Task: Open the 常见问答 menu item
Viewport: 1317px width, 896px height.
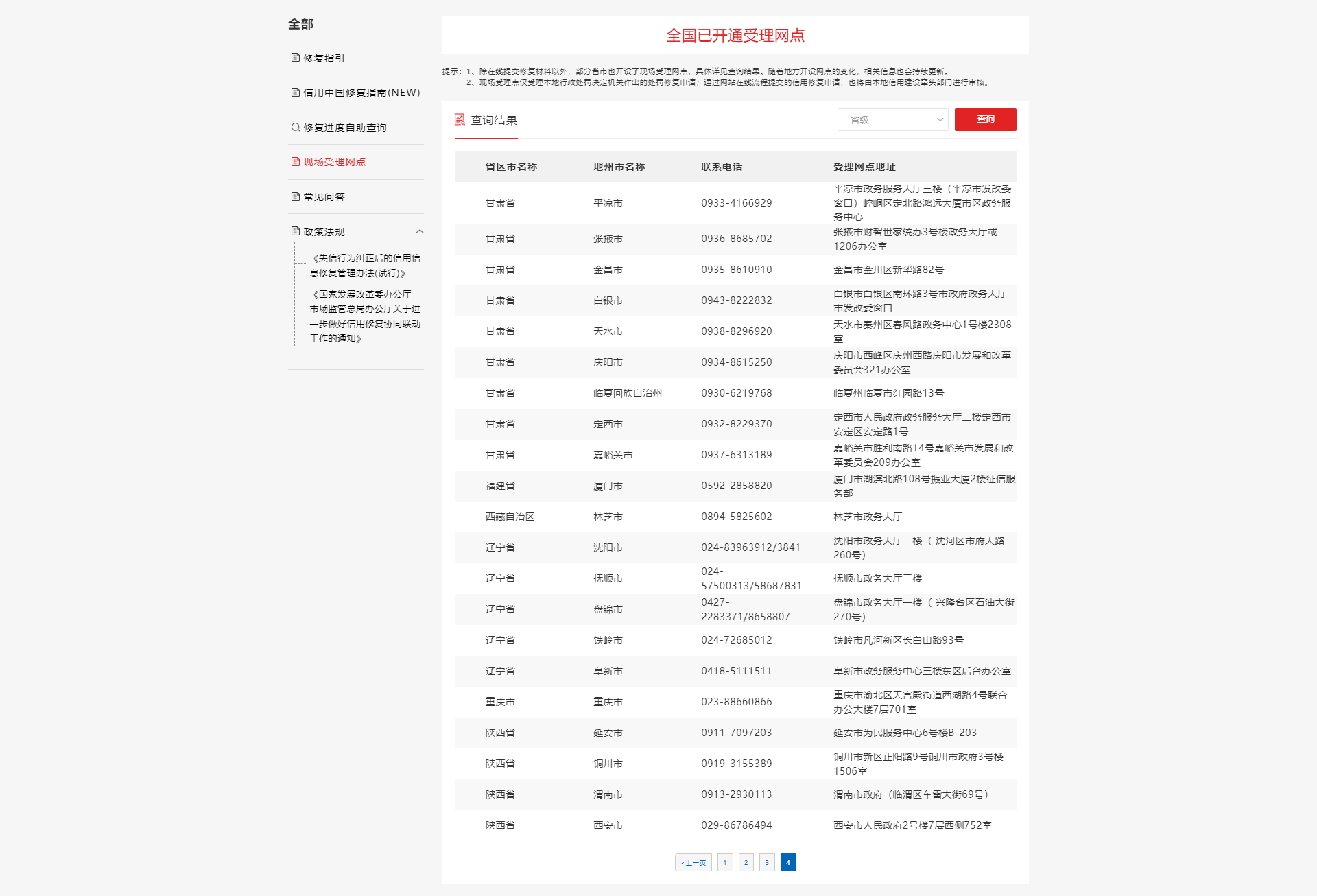Action: [324, 197]
